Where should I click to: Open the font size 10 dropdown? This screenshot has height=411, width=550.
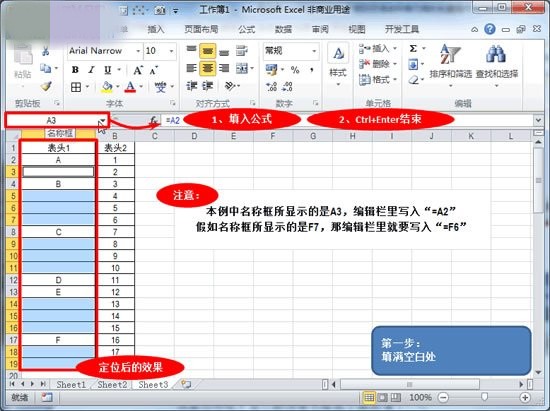172,51
